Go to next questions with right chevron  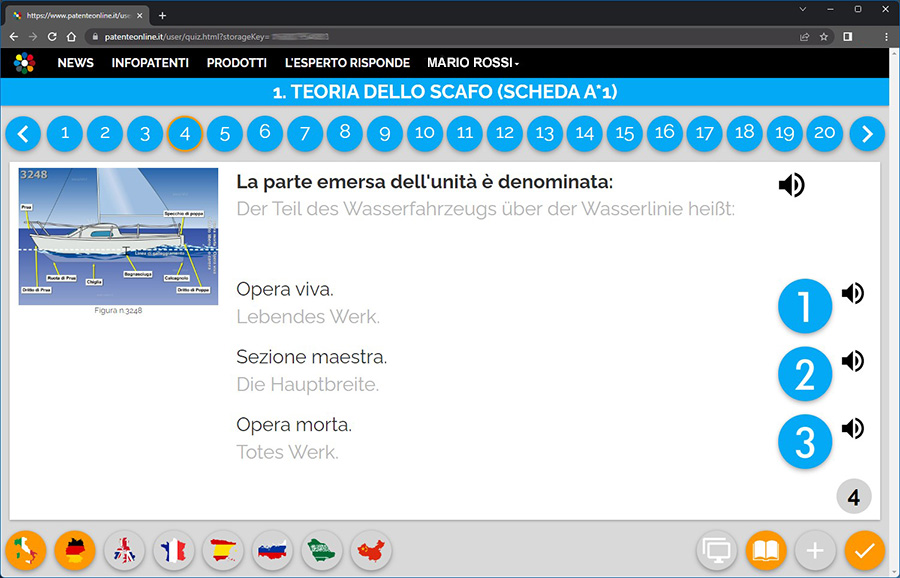867,132
